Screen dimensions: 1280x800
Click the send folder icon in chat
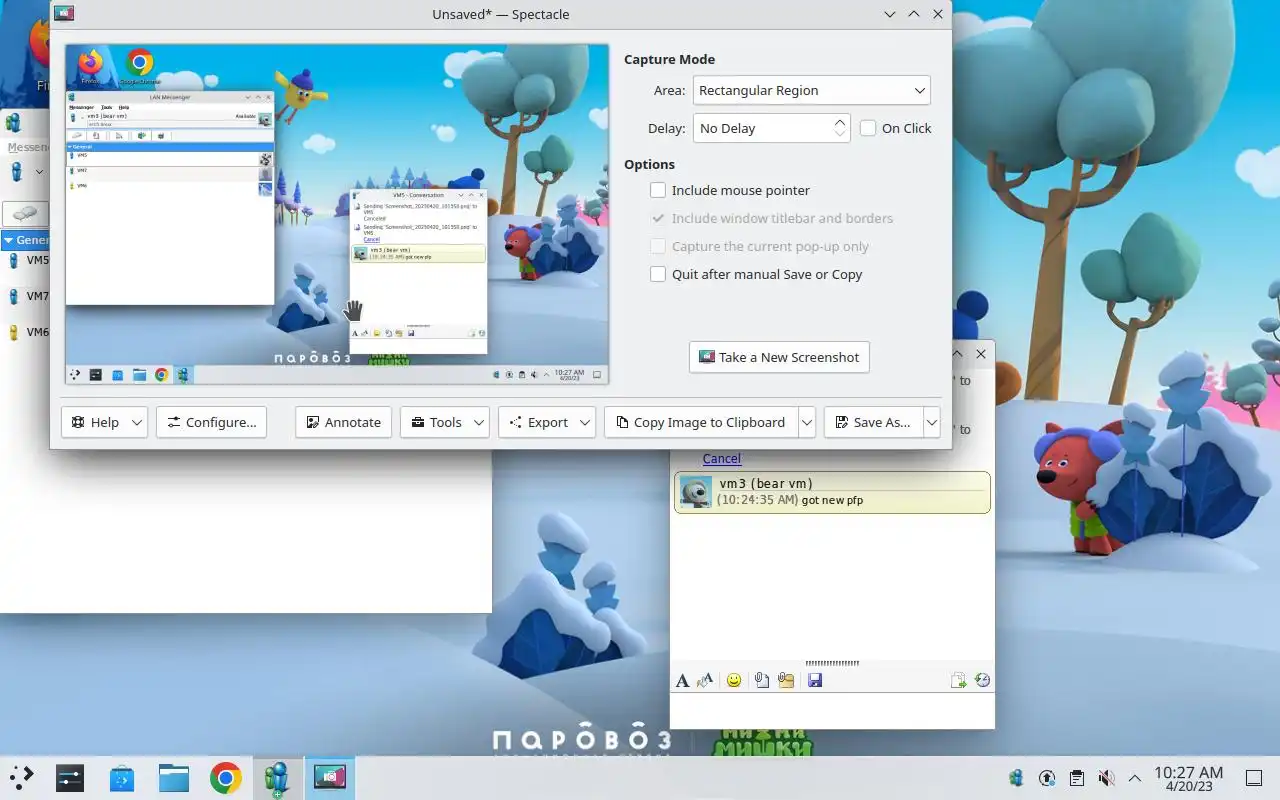coord(786,680)
